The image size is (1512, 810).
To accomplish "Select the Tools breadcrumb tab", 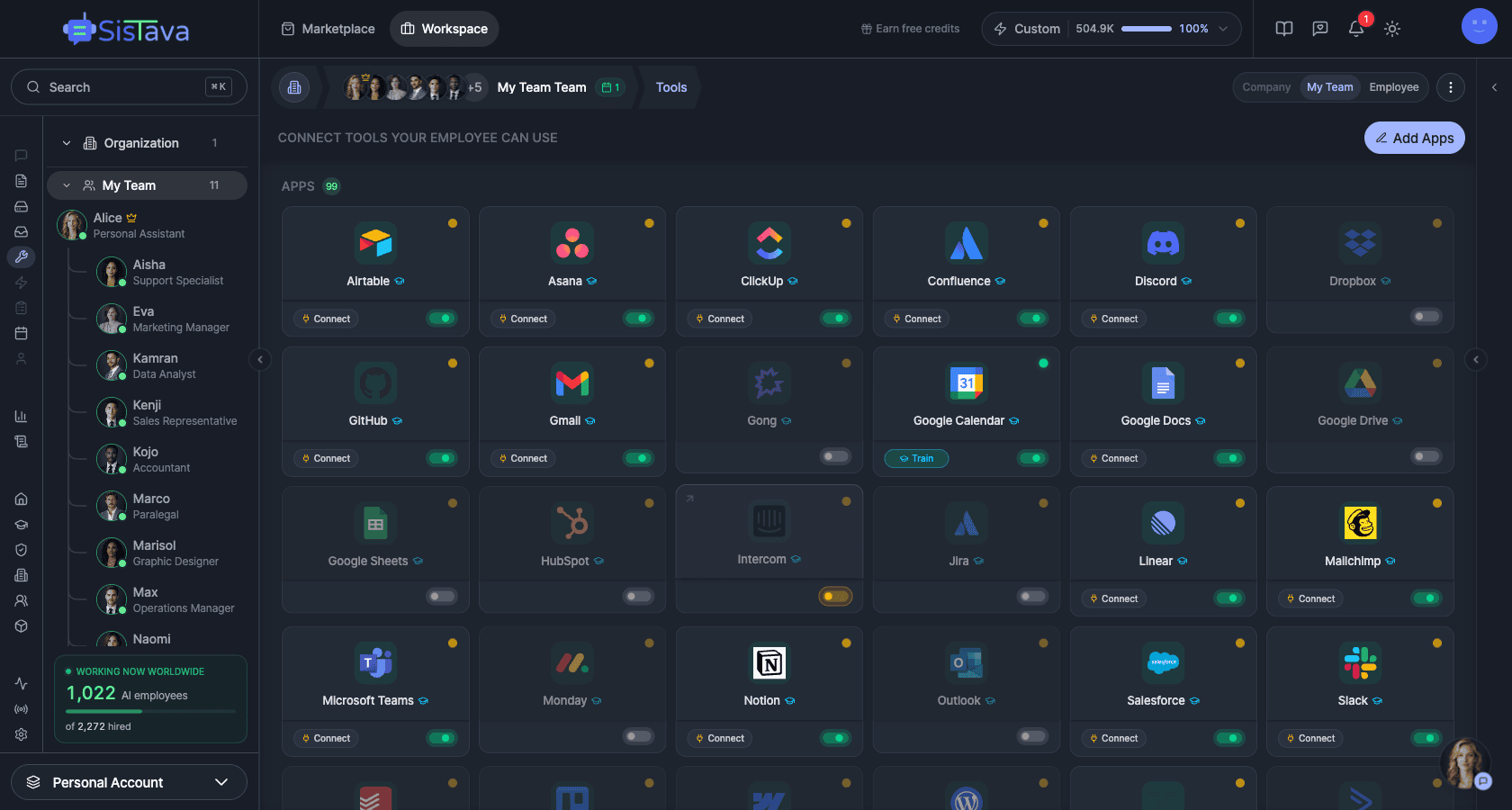I will pos(671,87).
